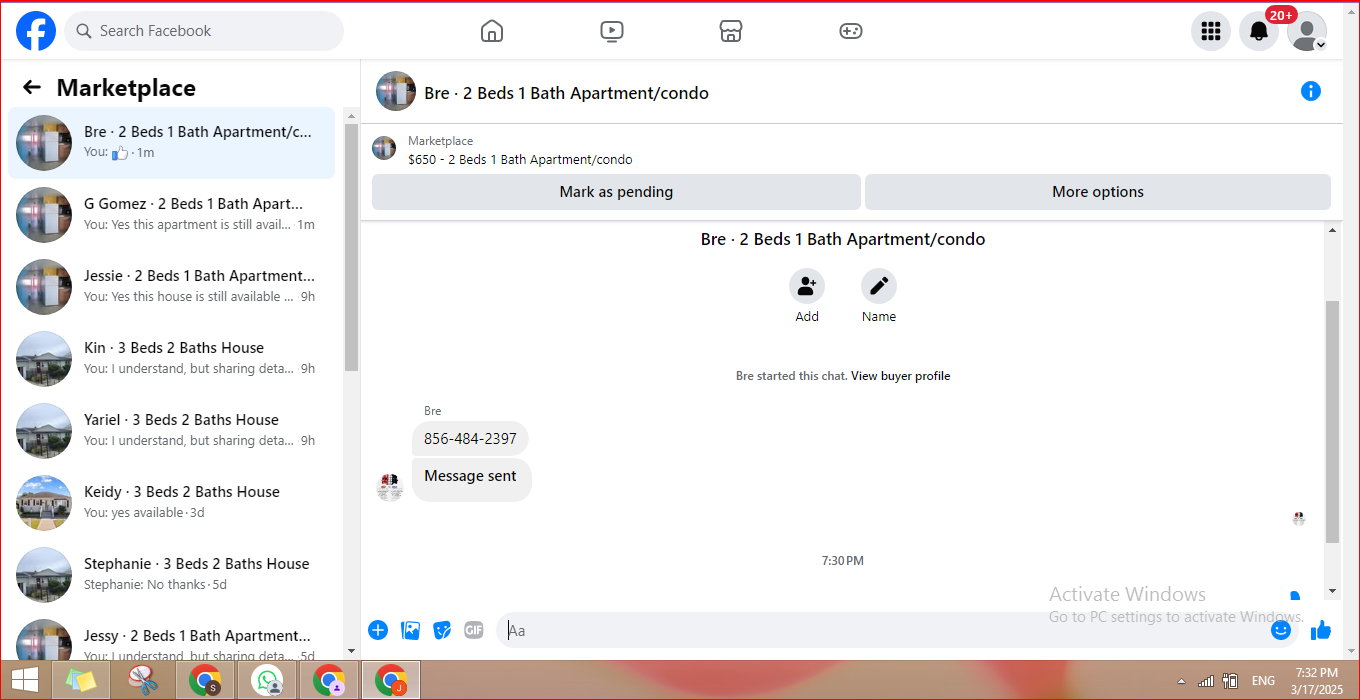Click the Message sent bubble
This screenshot has width=1360, height=700.
pos(471,478)
